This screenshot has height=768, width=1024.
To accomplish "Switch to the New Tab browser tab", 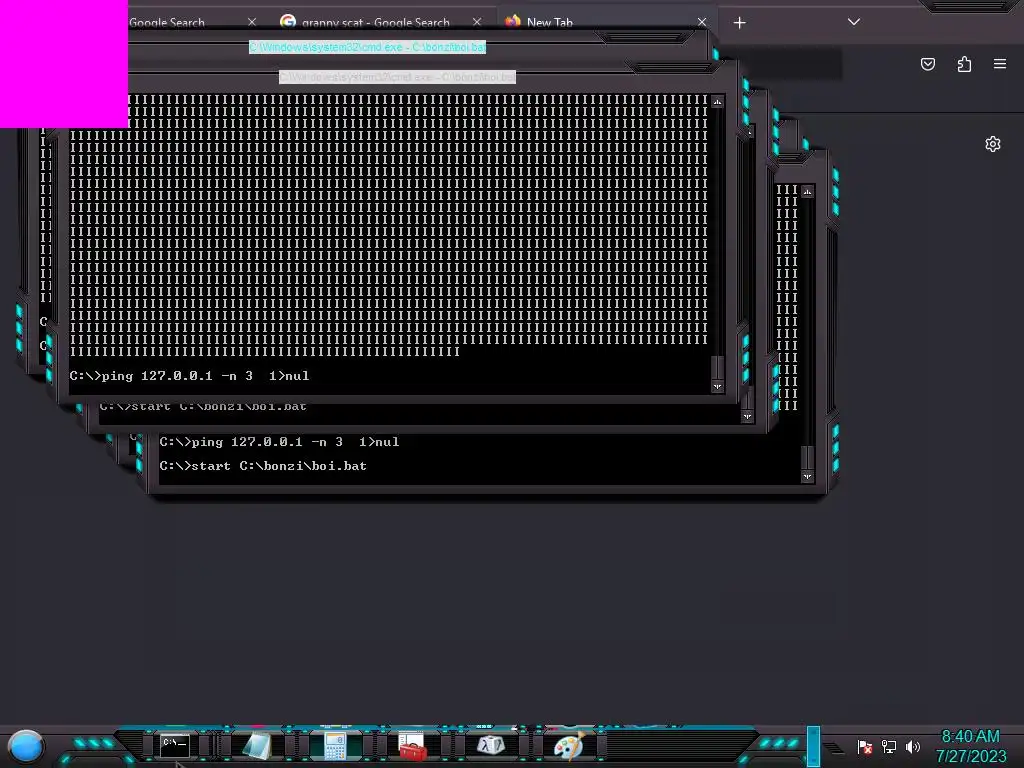I will click(550, 22).
